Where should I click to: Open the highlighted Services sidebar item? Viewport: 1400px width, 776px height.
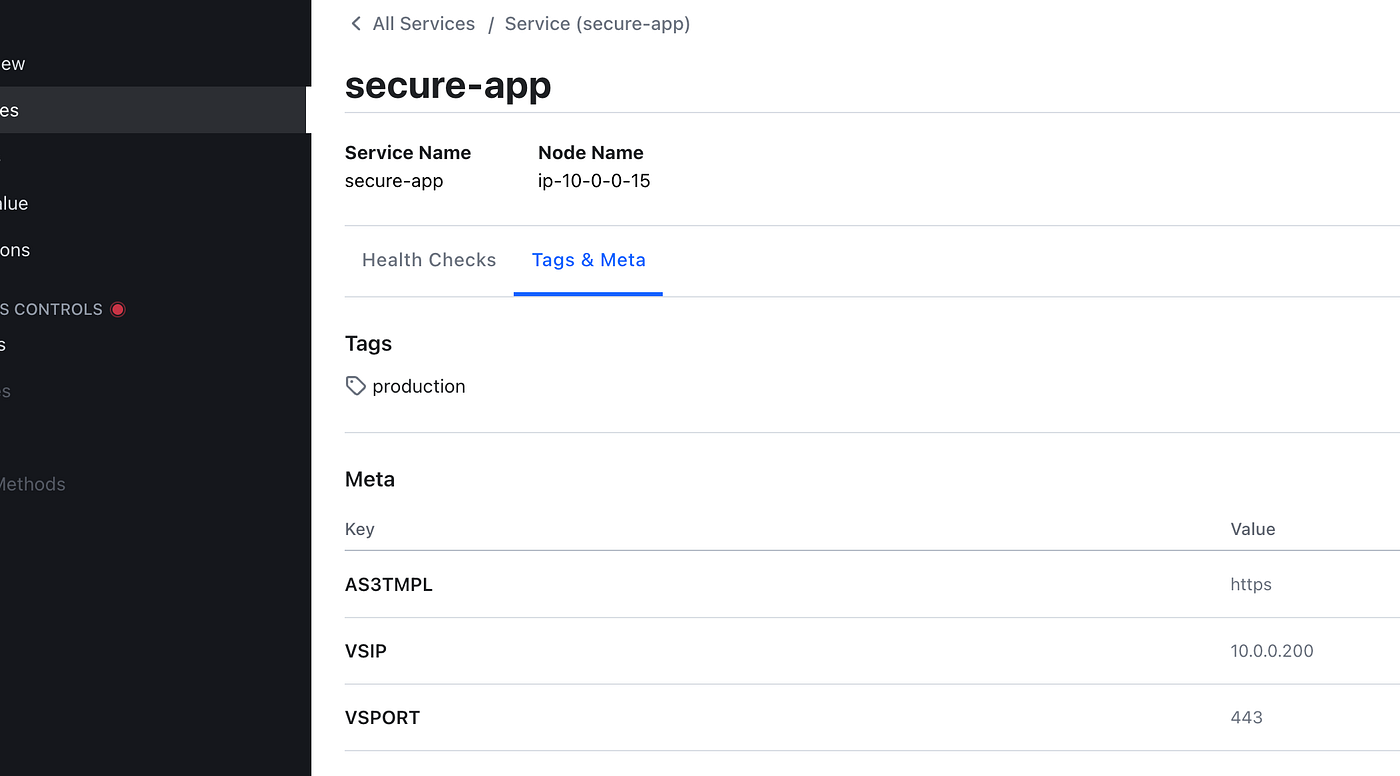[x=153, y=110]
